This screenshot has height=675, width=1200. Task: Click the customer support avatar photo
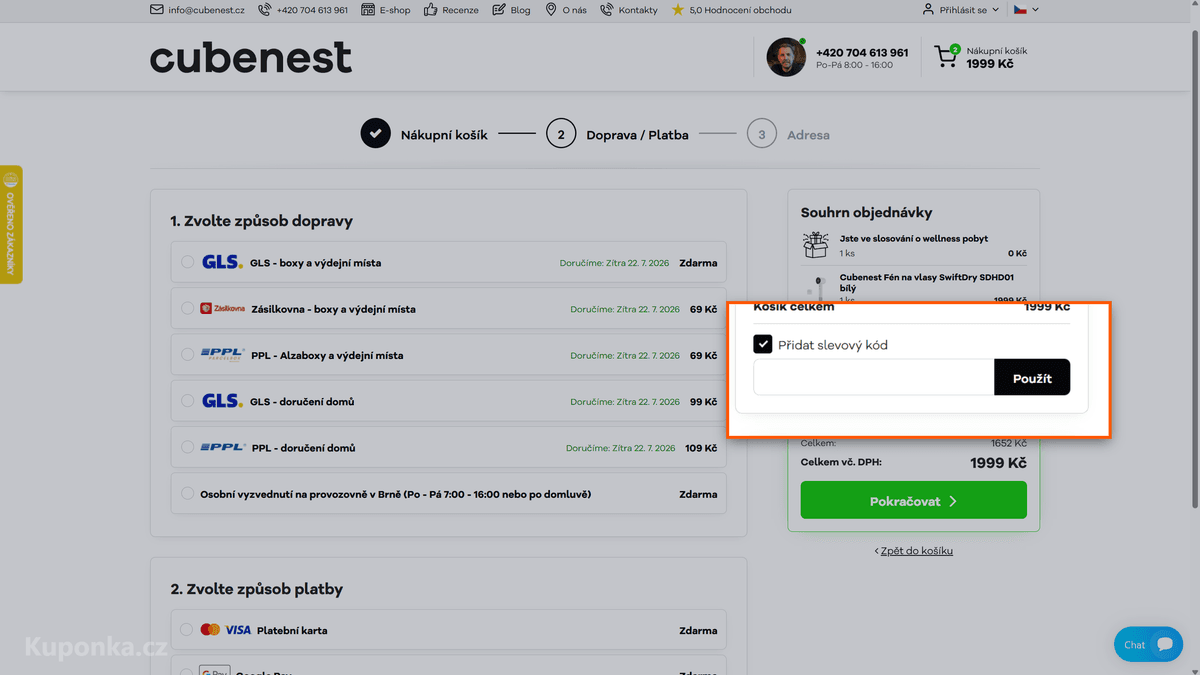[786, 57]
